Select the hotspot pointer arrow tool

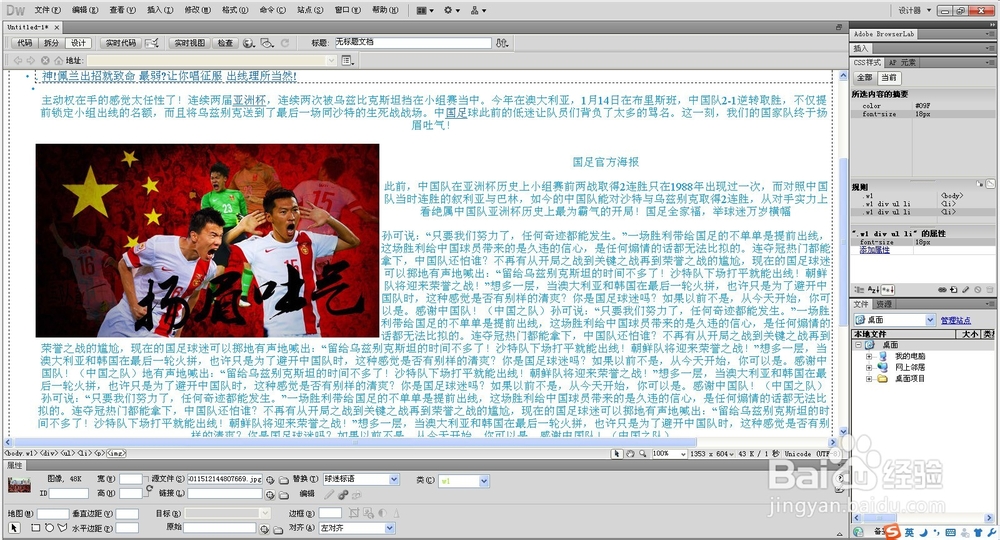[x=14, y=528]
